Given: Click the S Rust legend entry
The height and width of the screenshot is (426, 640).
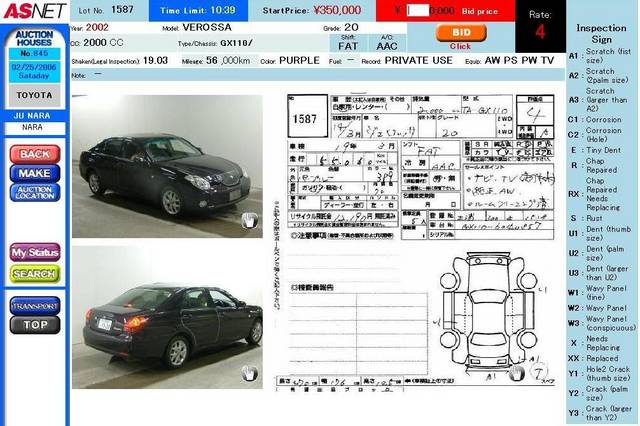Looking at the screenshot, I should [587, 218].
